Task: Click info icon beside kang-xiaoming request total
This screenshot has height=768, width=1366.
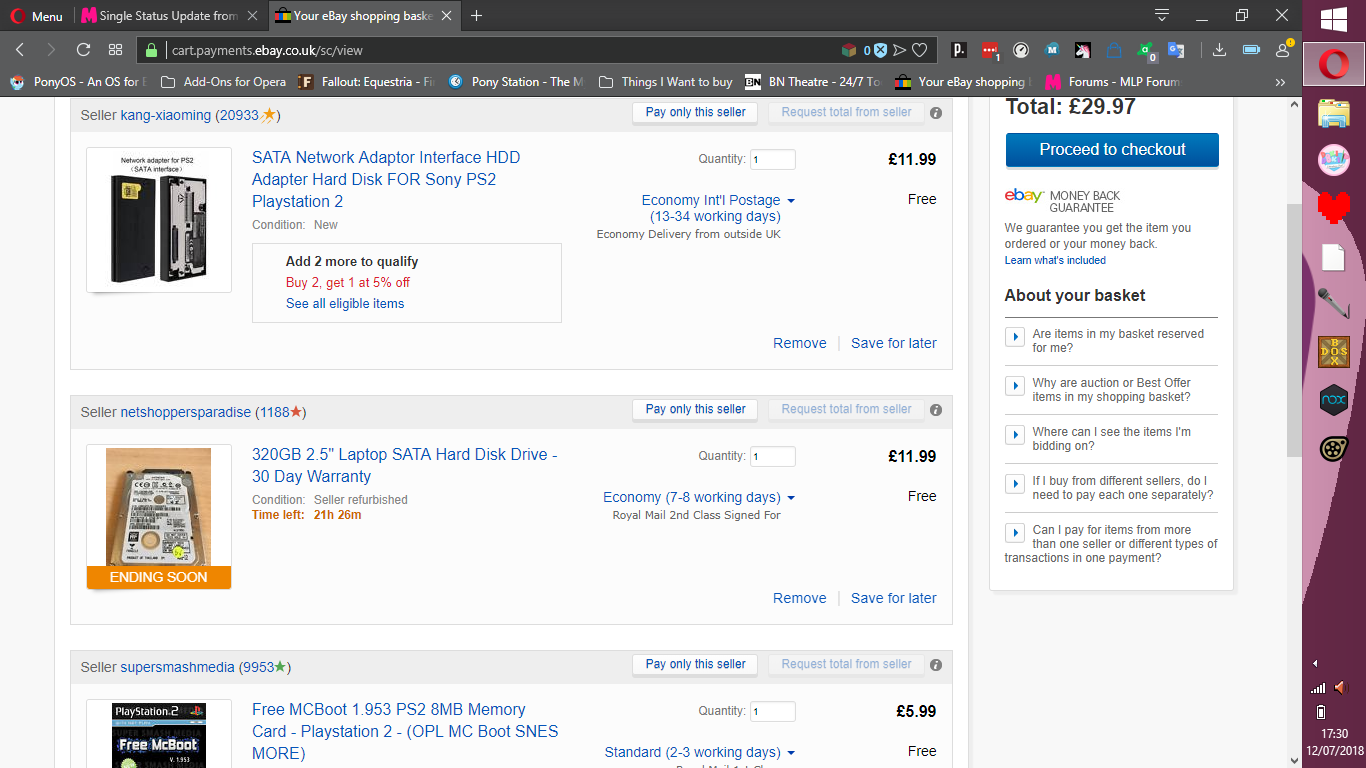Action: [x=936, y=113]
